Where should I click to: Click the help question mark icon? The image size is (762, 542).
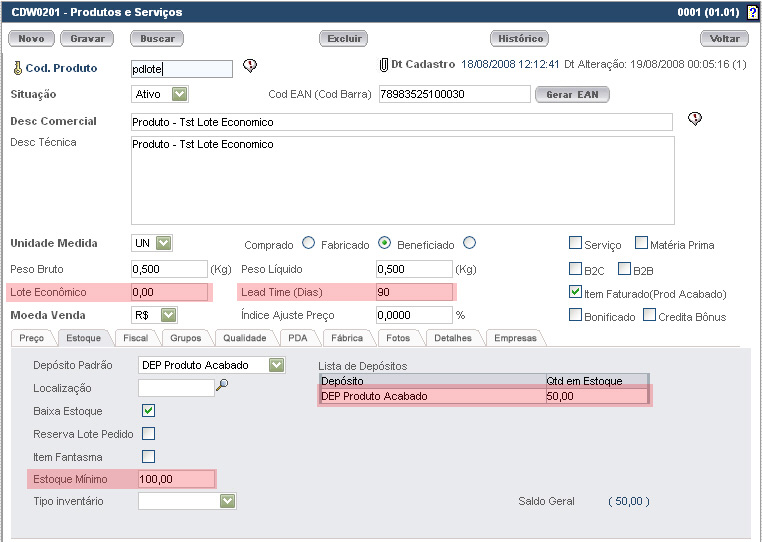(752, 13)
